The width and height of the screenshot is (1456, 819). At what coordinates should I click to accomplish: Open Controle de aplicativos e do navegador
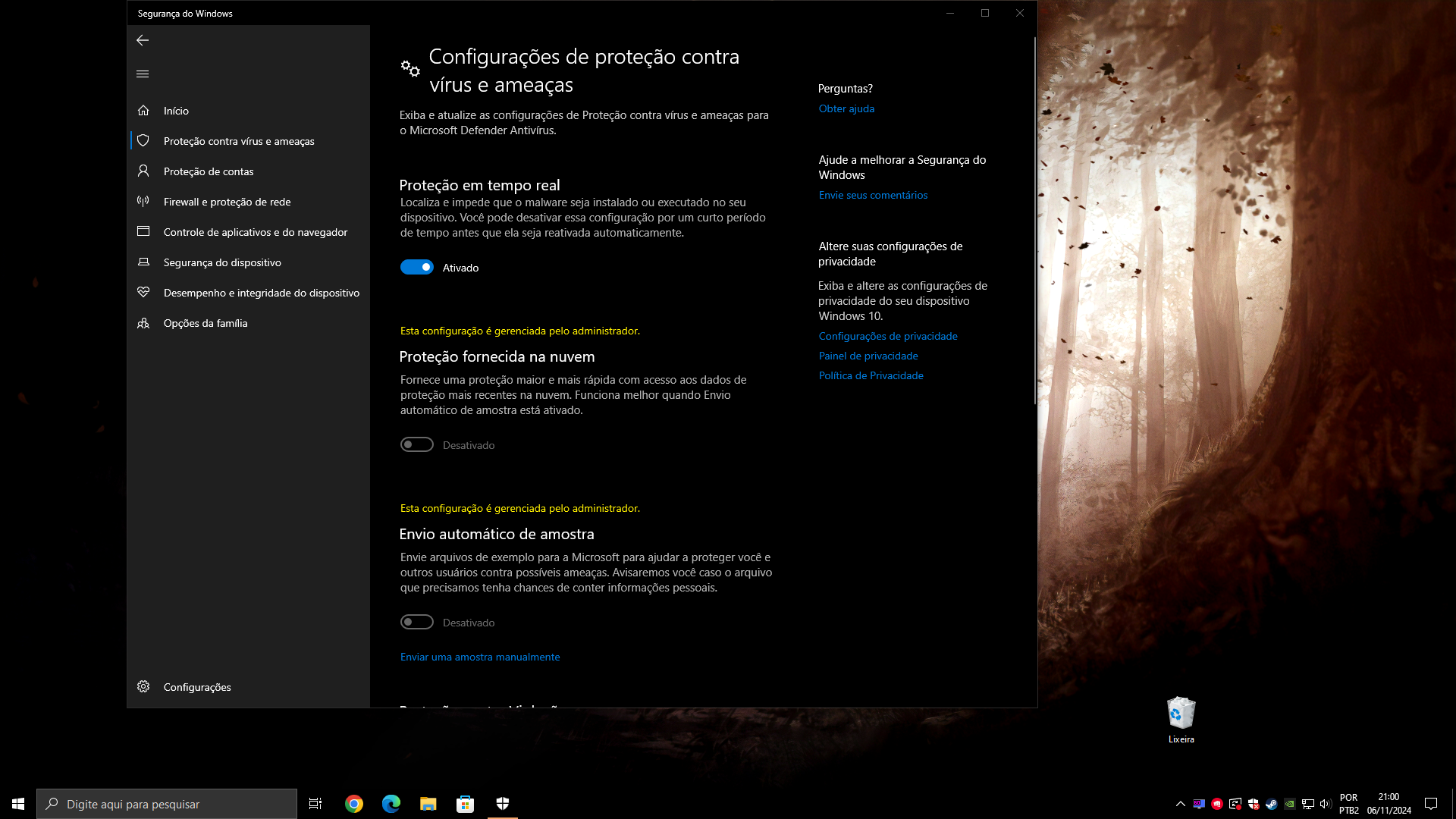pos(249,232)
